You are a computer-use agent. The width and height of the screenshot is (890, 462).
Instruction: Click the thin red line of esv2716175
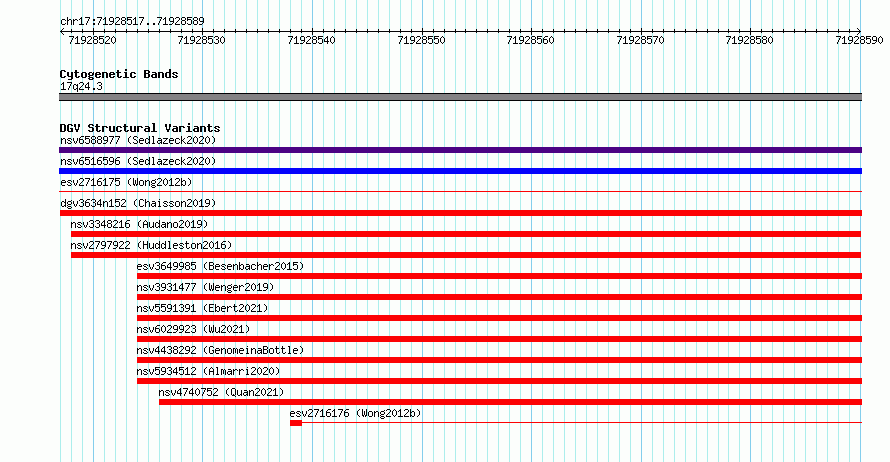460,192
